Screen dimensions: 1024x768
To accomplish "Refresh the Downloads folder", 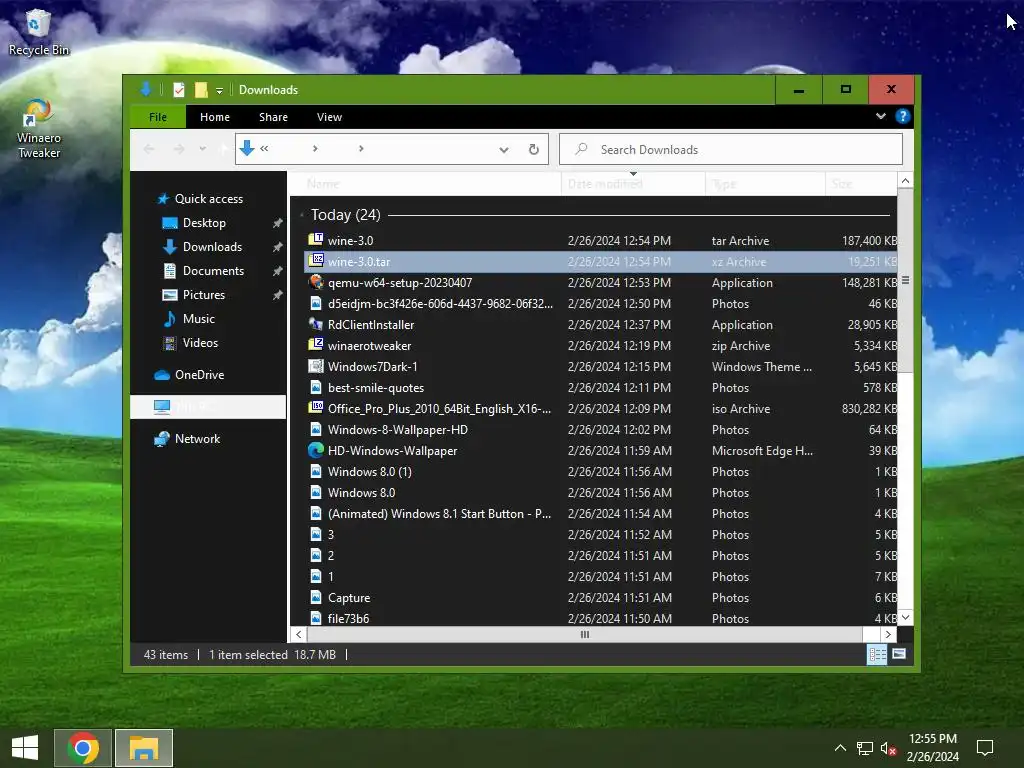I will (x=534, y=150).
